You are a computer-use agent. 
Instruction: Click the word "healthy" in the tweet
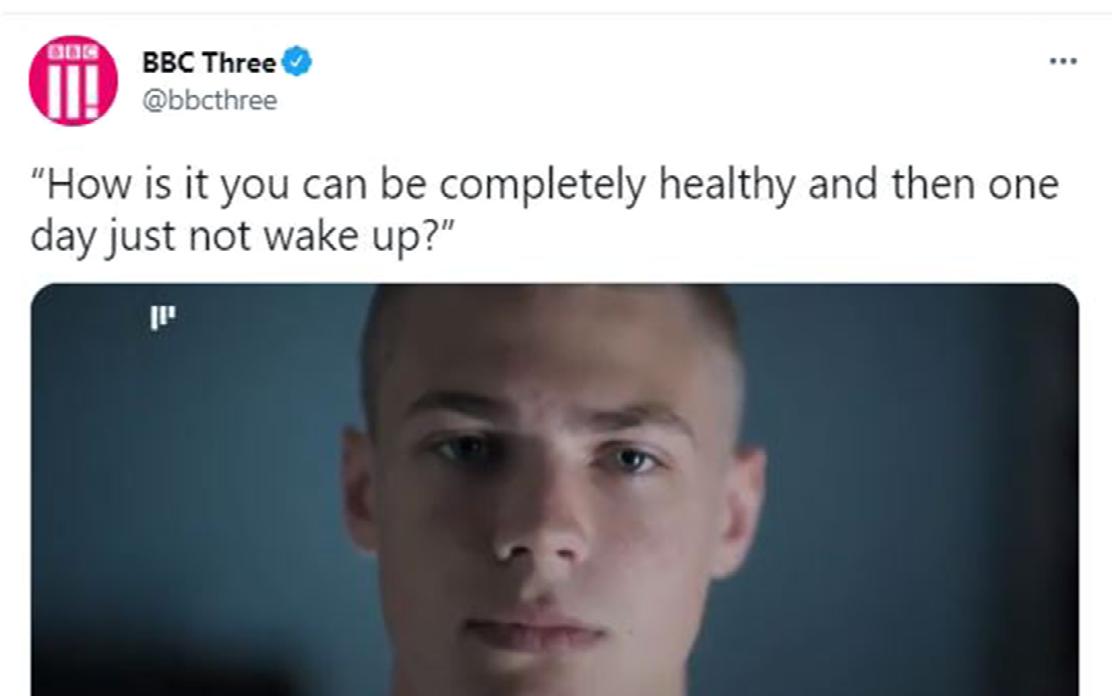tap(728, 185)
